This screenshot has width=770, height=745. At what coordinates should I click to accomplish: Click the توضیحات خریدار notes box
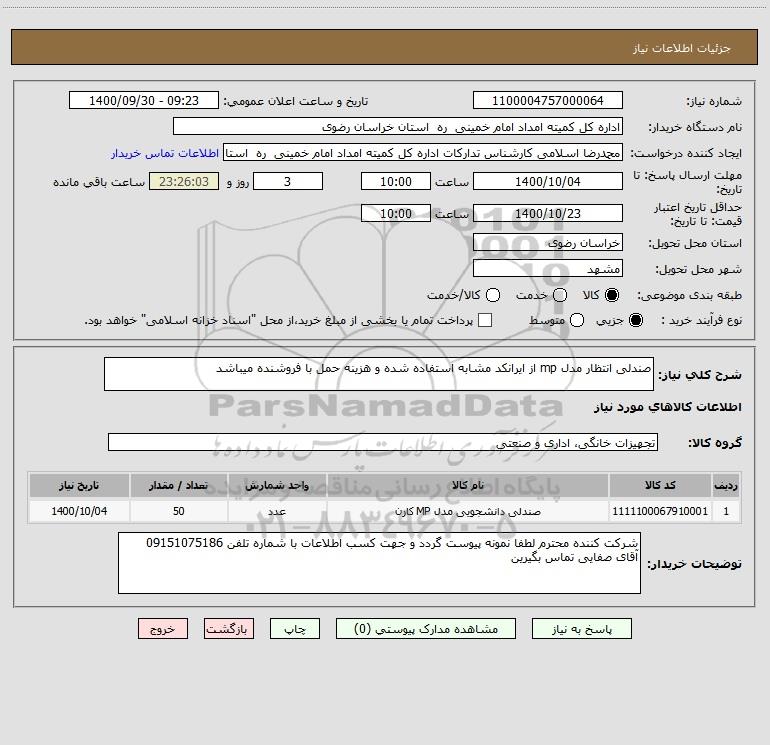[x=379, y=563]
